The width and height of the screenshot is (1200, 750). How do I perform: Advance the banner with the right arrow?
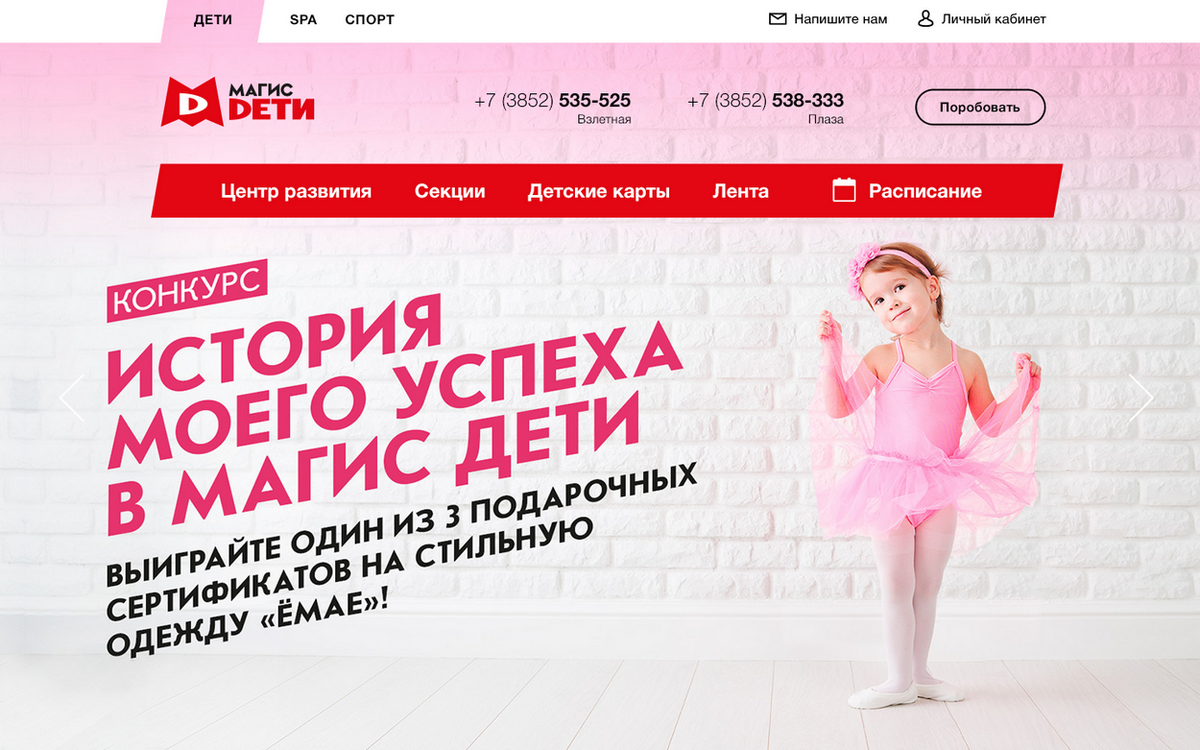(1141, 397)
